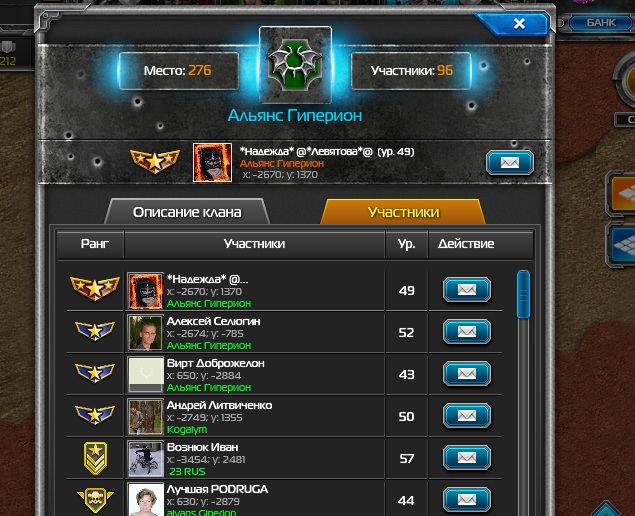The height and width of the screenshot is (516, 635).
Task: Open Алексей Селюгин's avatar thumbnail
Action: tap(145, 333)
